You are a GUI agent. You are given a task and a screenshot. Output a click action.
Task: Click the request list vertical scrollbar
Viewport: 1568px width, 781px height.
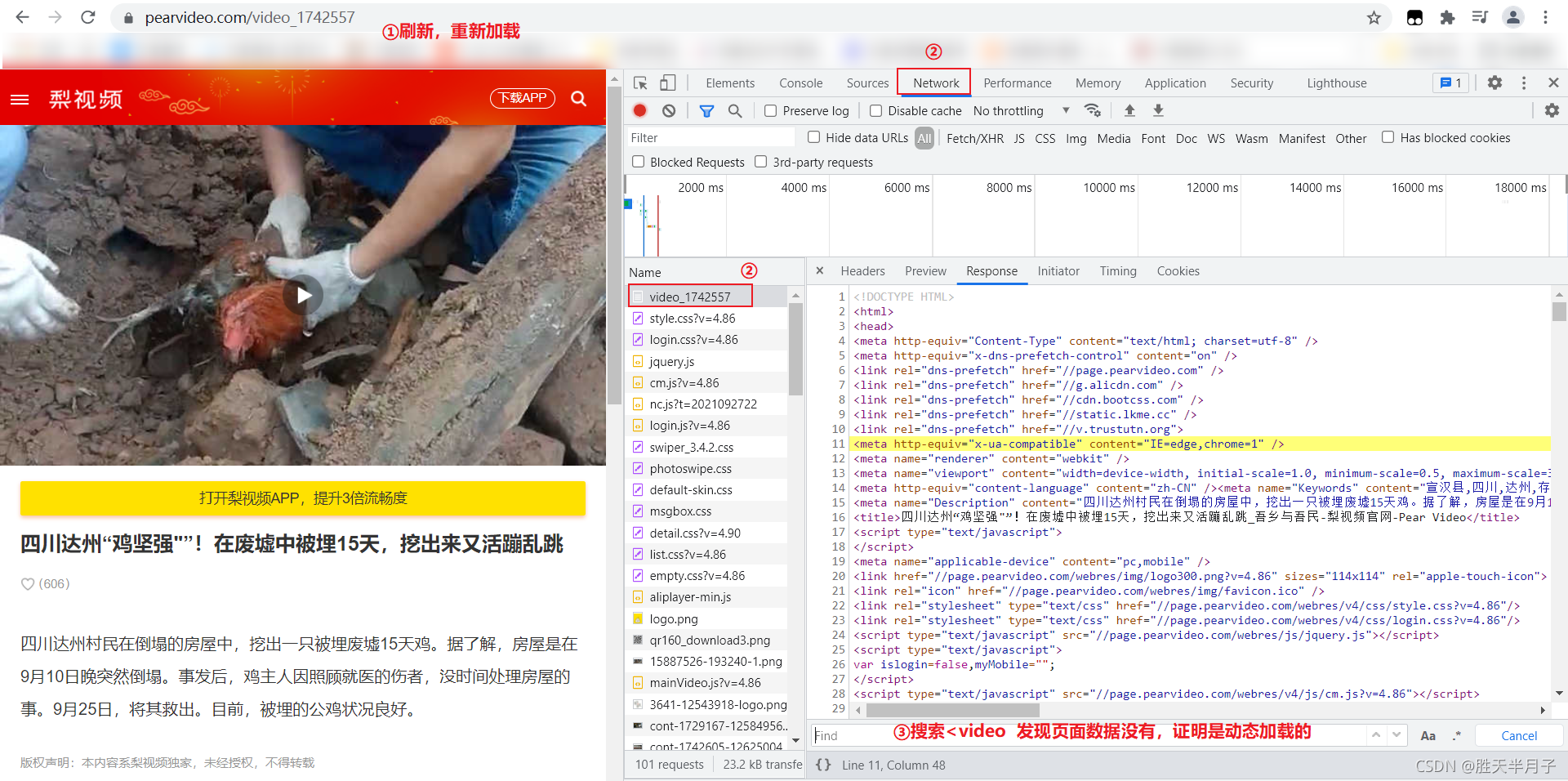click(795, 350)
